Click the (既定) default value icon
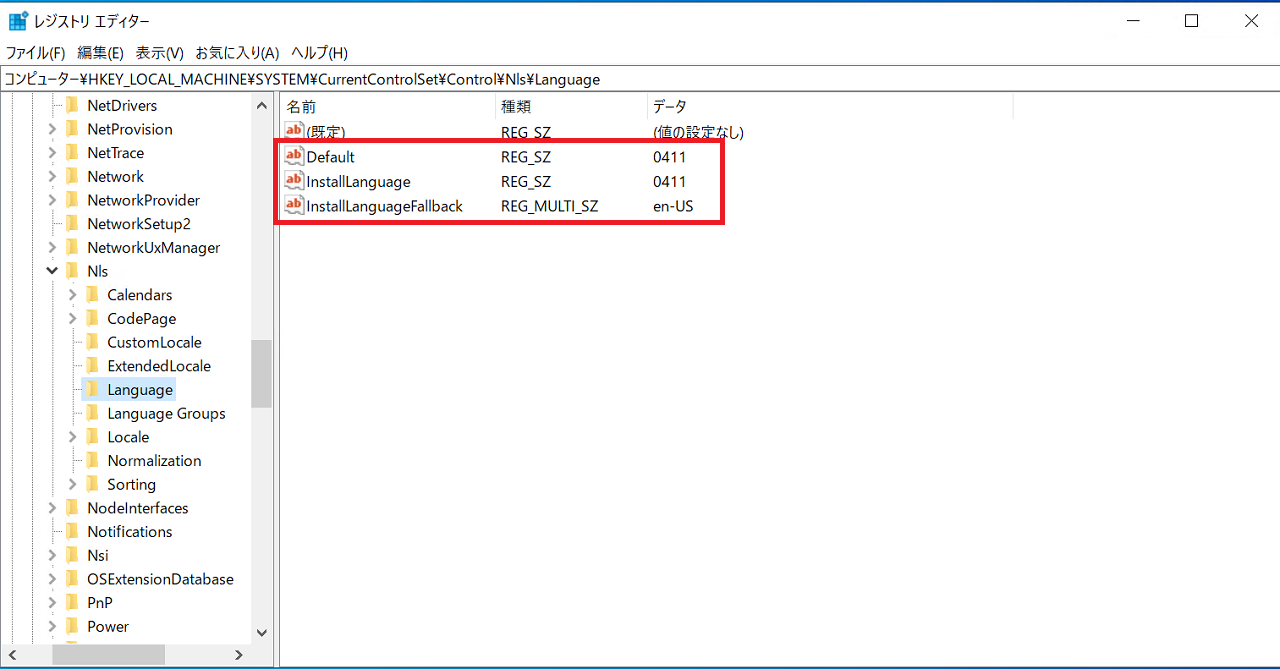This screenshot has height=669, width=1280. coord(294,131)
